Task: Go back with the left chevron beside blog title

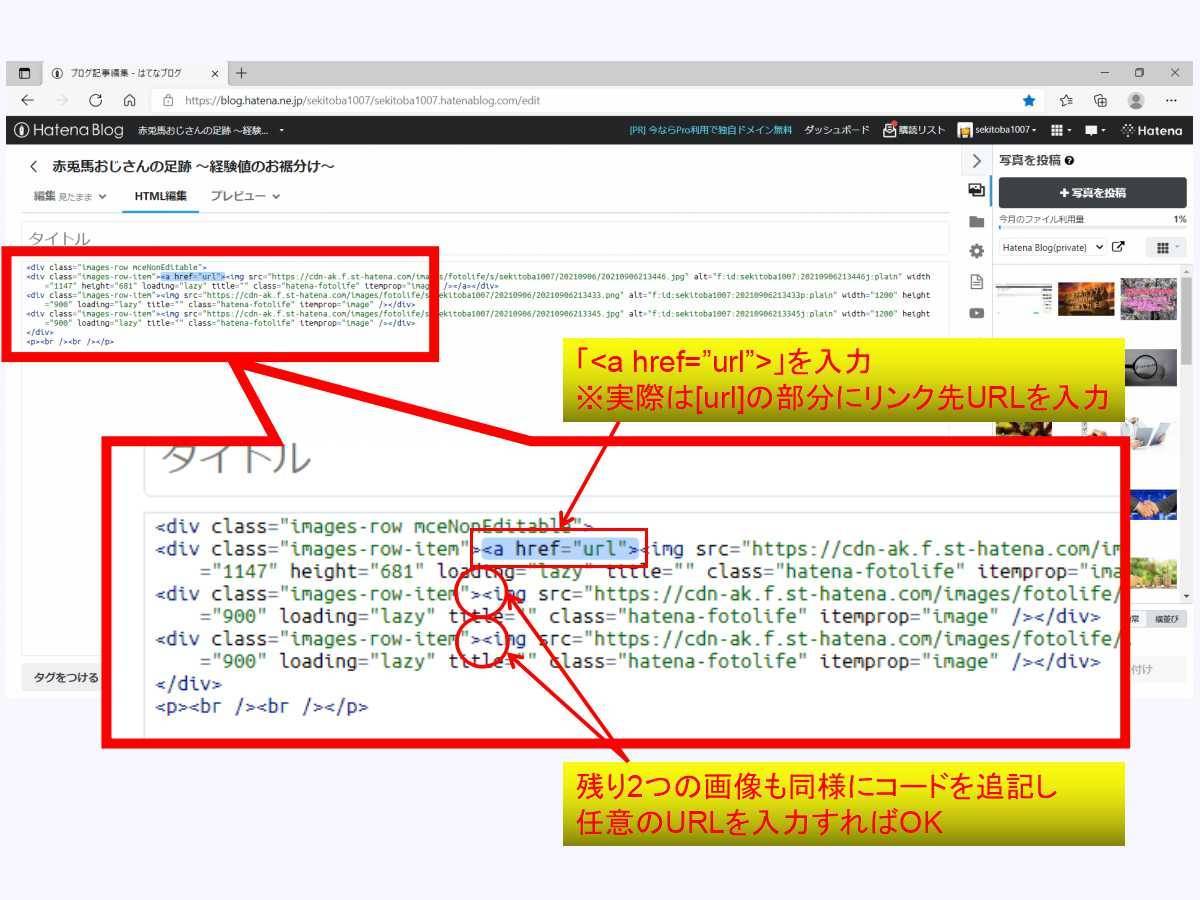Action: tap(33, 166)
